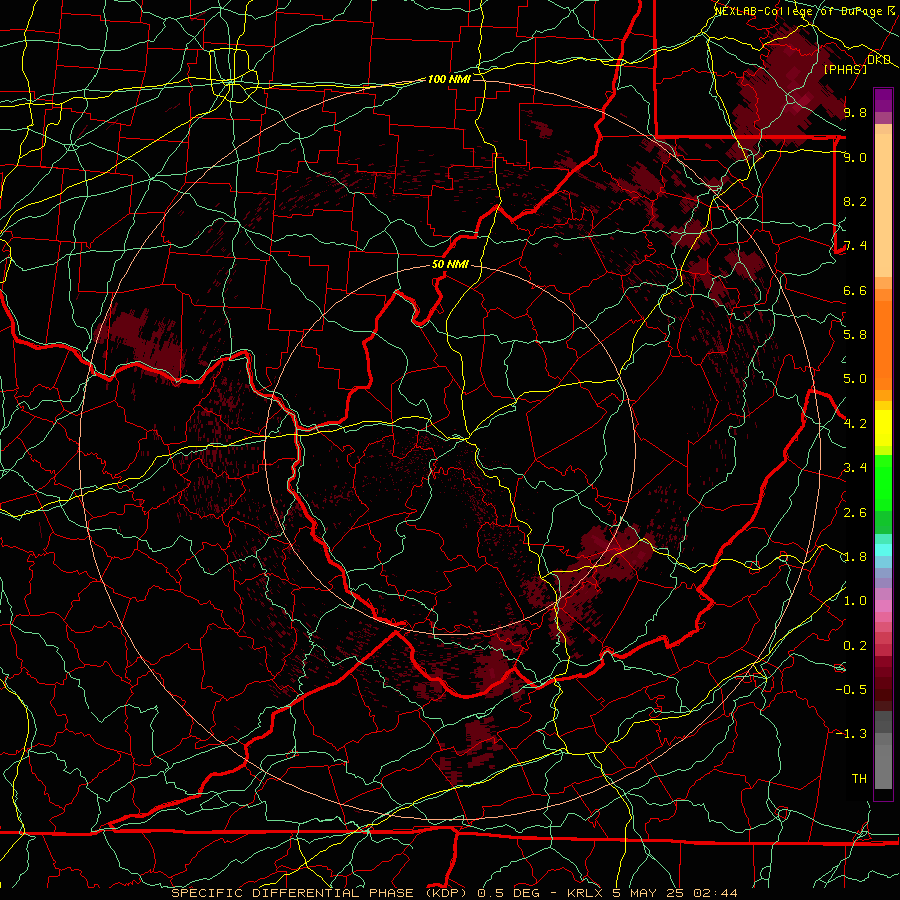Click the 100 NMI range ring label
The image size is (900, 900).
(449, 79)
